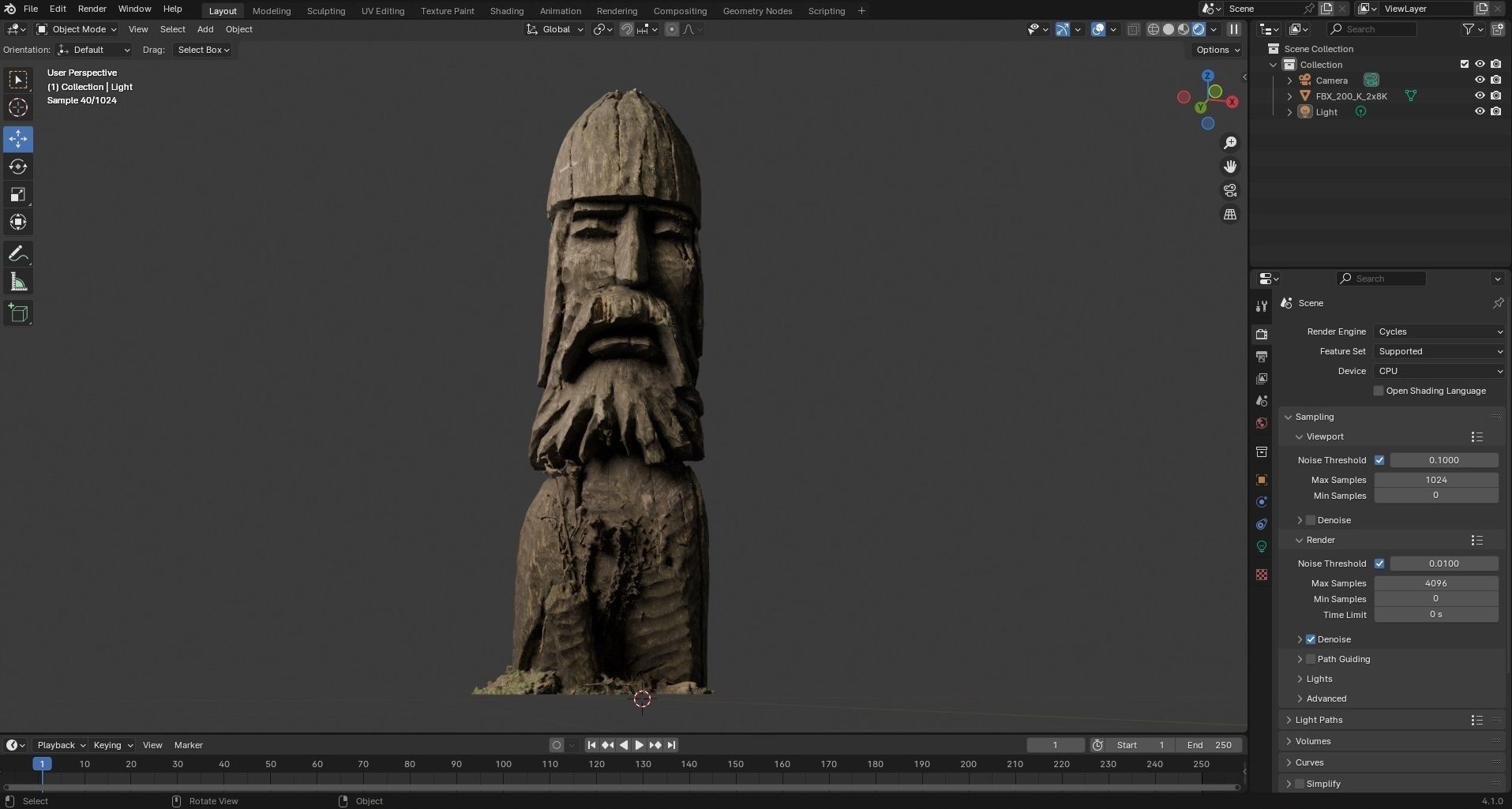Click the Zoom view gizmo icon
Screen dimensions: 1512x809
(1230, 143)
